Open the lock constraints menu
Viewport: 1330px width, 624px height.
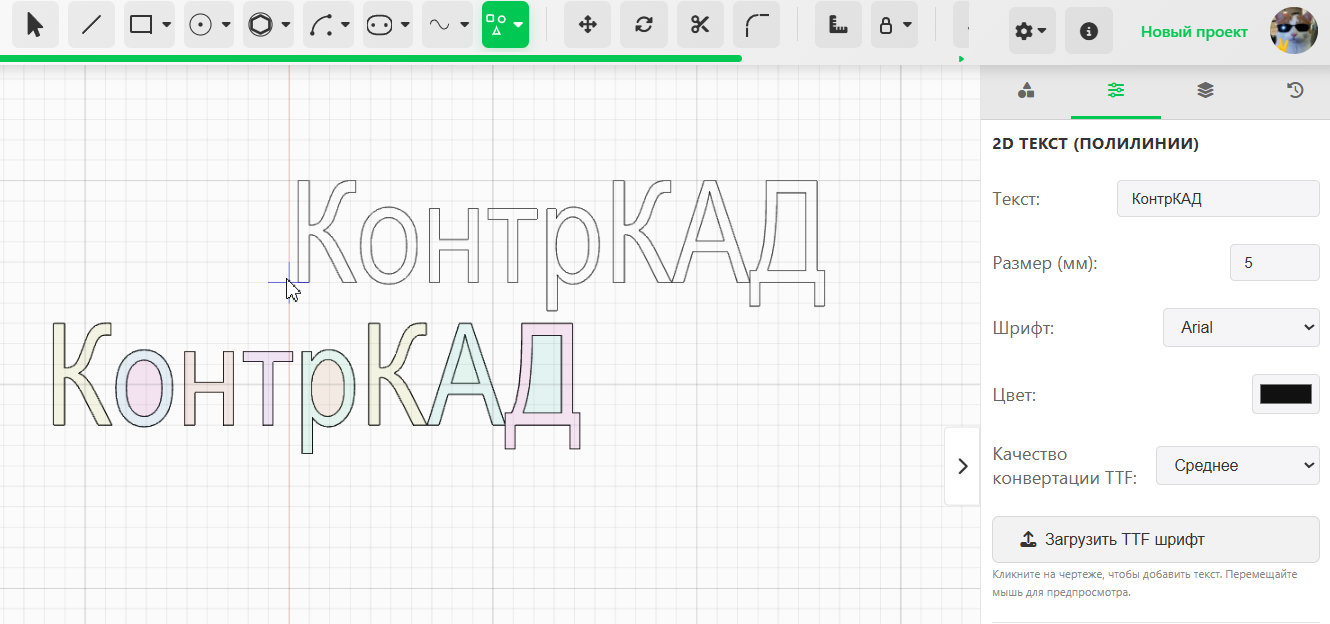[894, 25]
